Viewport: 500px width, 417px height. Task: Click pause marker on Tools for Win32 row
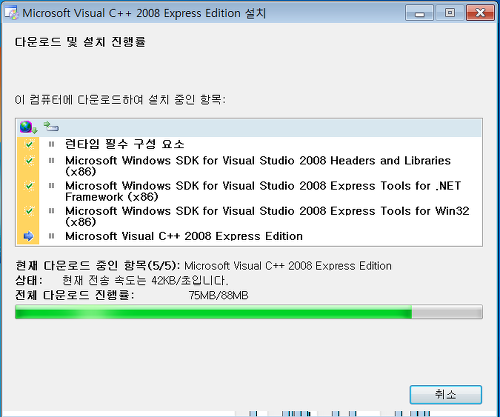coord(51,211)
